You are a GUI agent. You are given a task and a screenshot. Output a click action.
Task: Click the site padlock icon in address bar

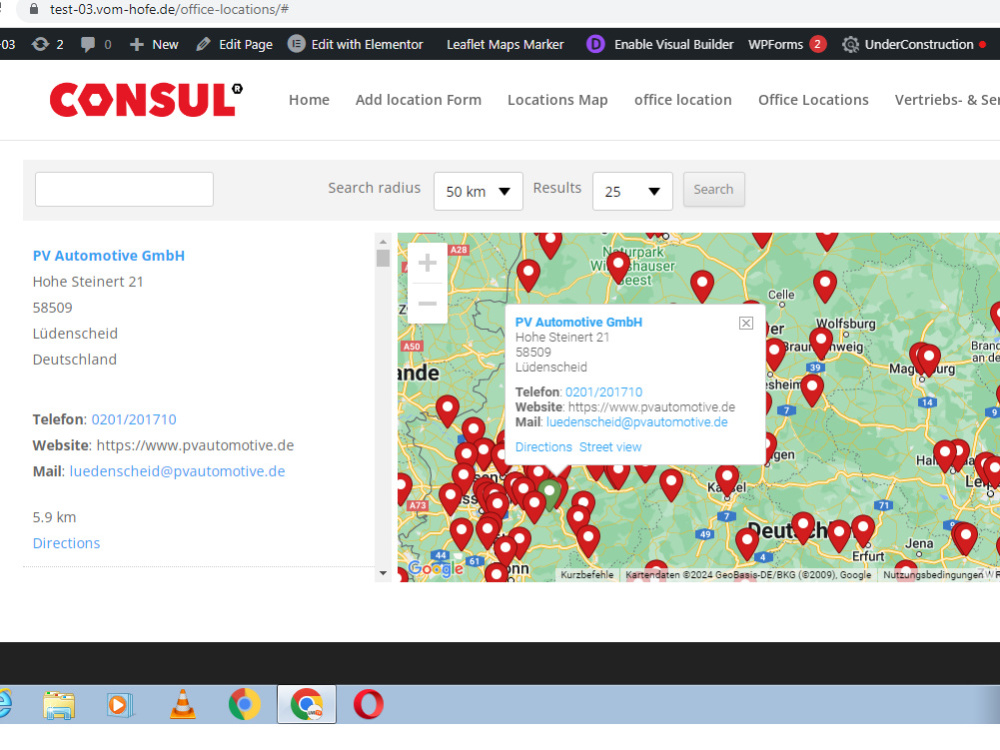click(34, 9)
